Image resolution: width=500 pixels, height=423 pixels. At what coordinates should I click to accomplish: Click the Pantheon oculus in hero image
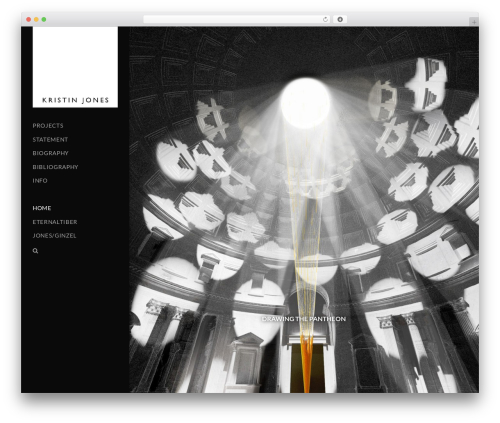305,103
